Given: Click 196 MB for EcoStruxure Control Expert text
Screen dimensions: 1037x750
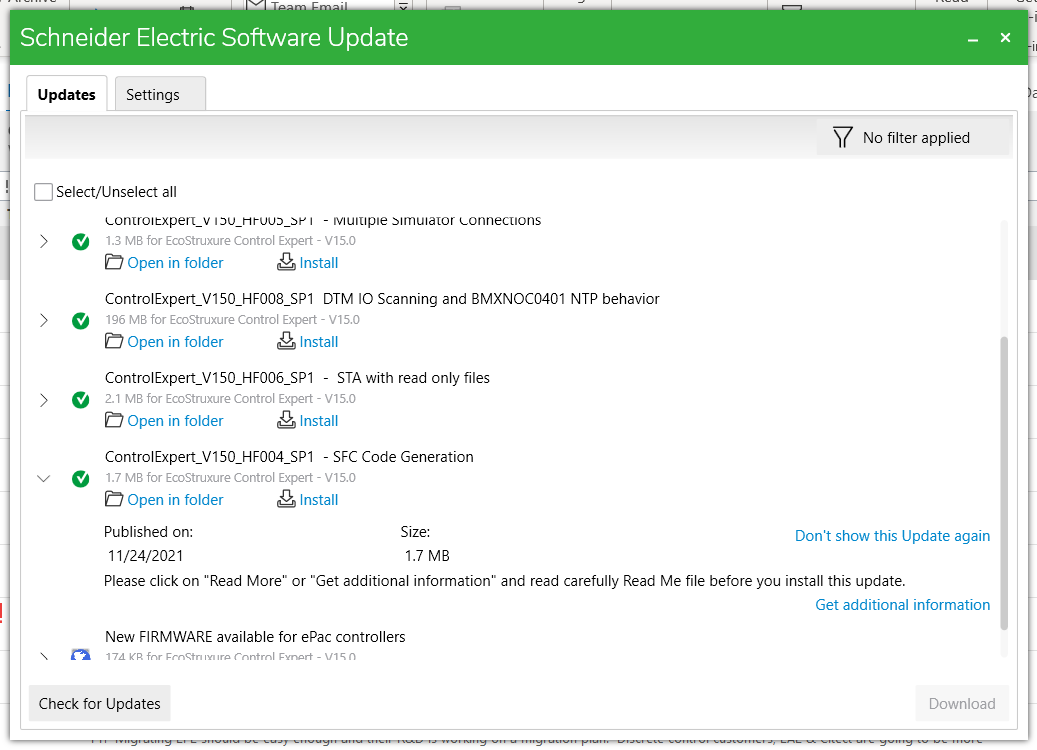Looking at the screenshot, I should (232, 319).
